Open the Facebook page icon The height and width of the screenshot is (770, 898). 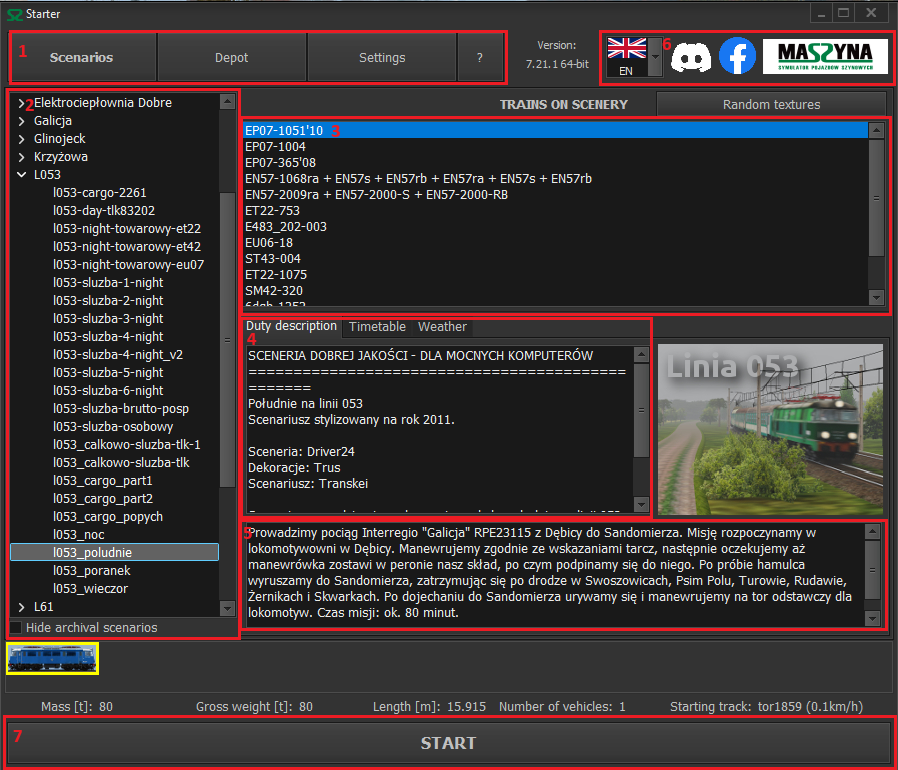(738, 57)
